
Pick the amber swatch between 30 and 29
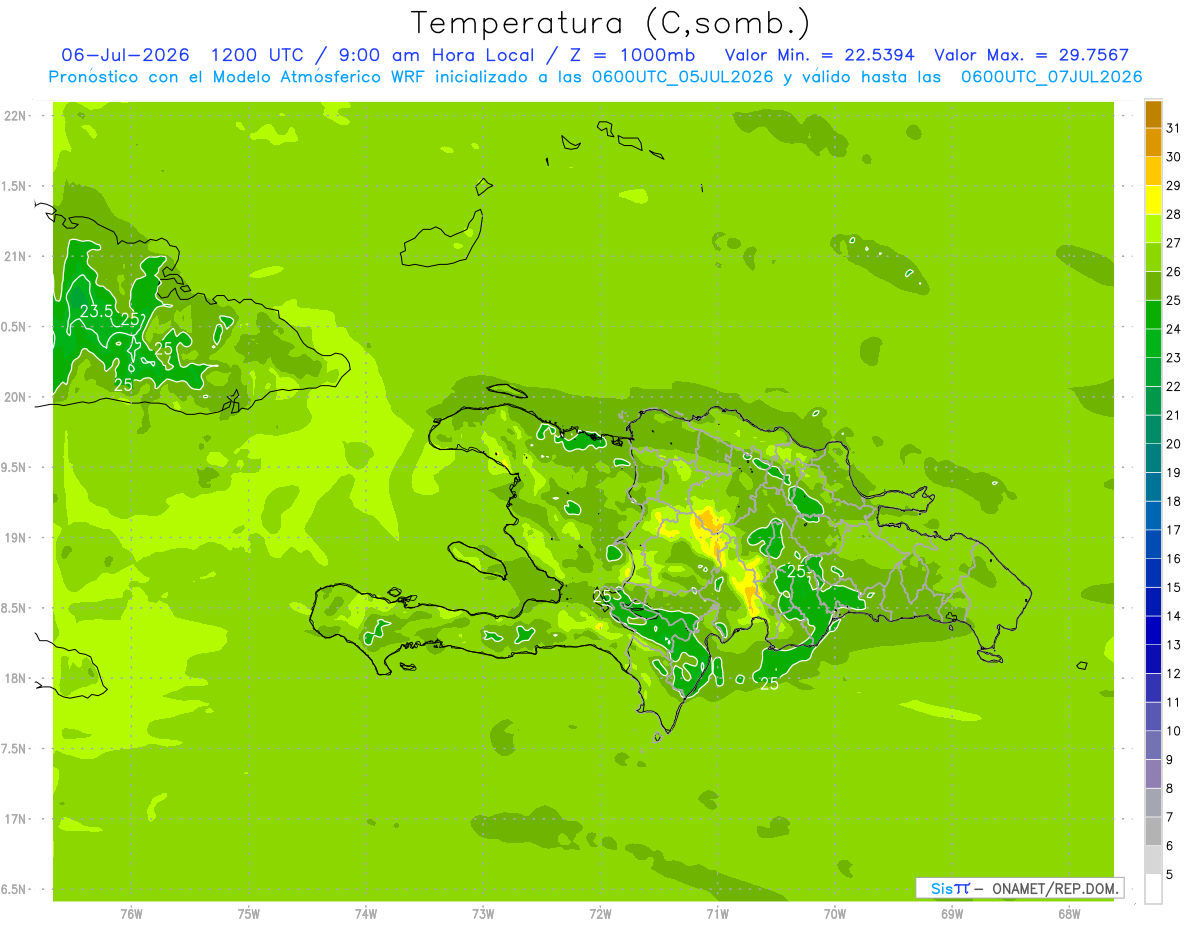[x=1153, y=170]
